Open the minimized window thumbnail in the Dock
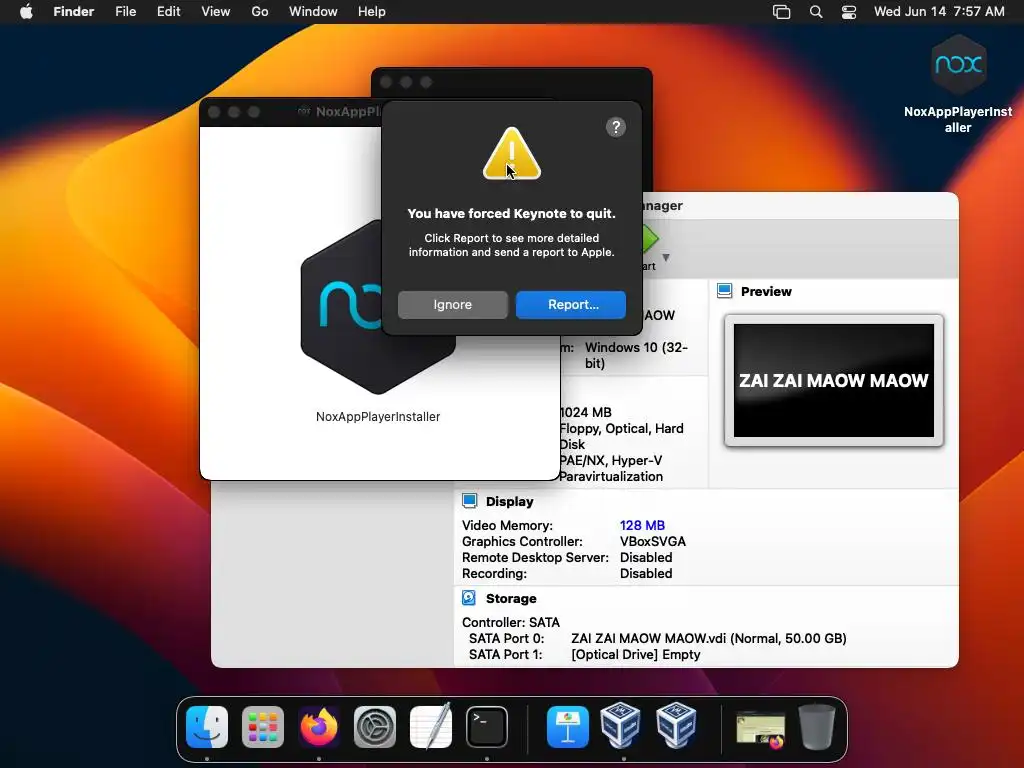 [x=761, y=729]
